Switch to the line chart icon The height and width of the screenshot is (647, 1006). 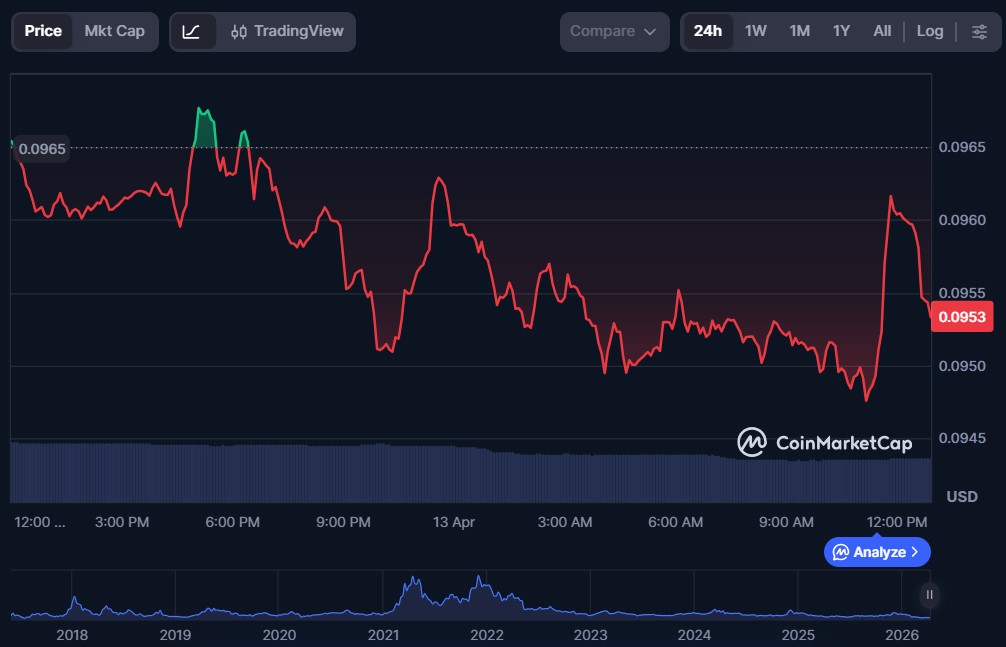click(x=191, y=32)
